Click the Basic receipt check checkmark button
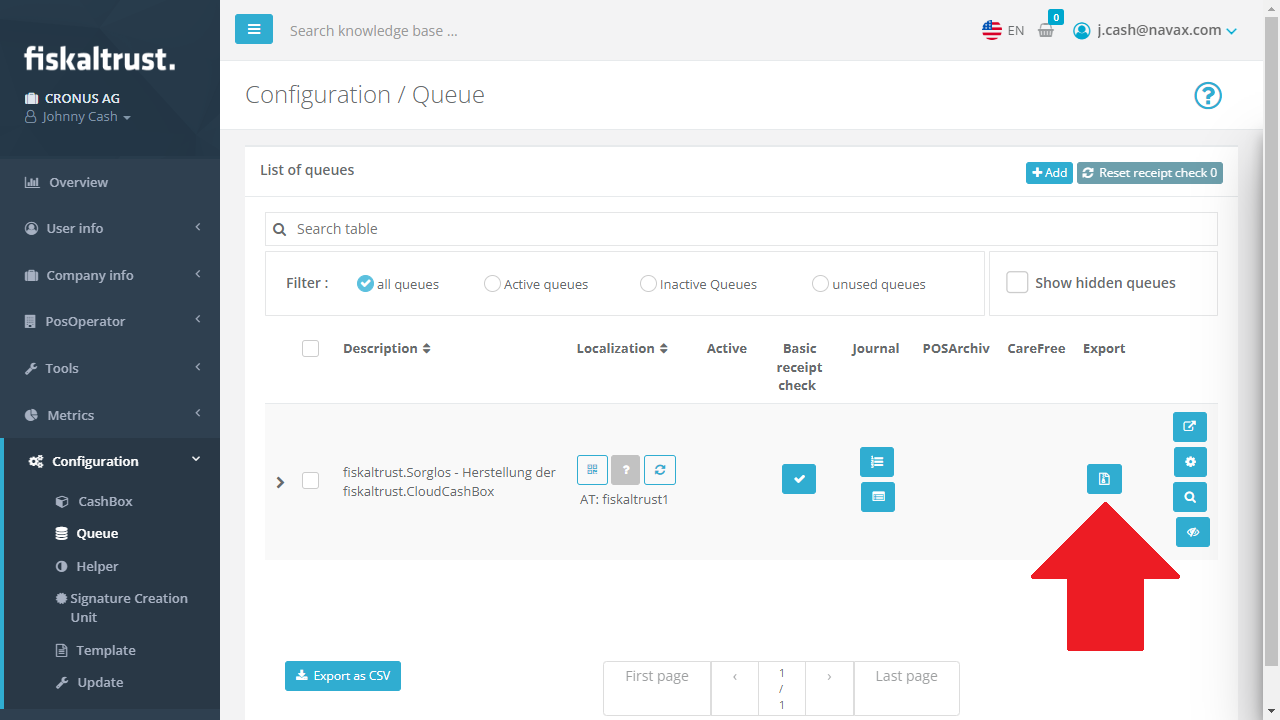Image resolution: width=1280 pixels, height=720 pixels. [x=799, y=479]
